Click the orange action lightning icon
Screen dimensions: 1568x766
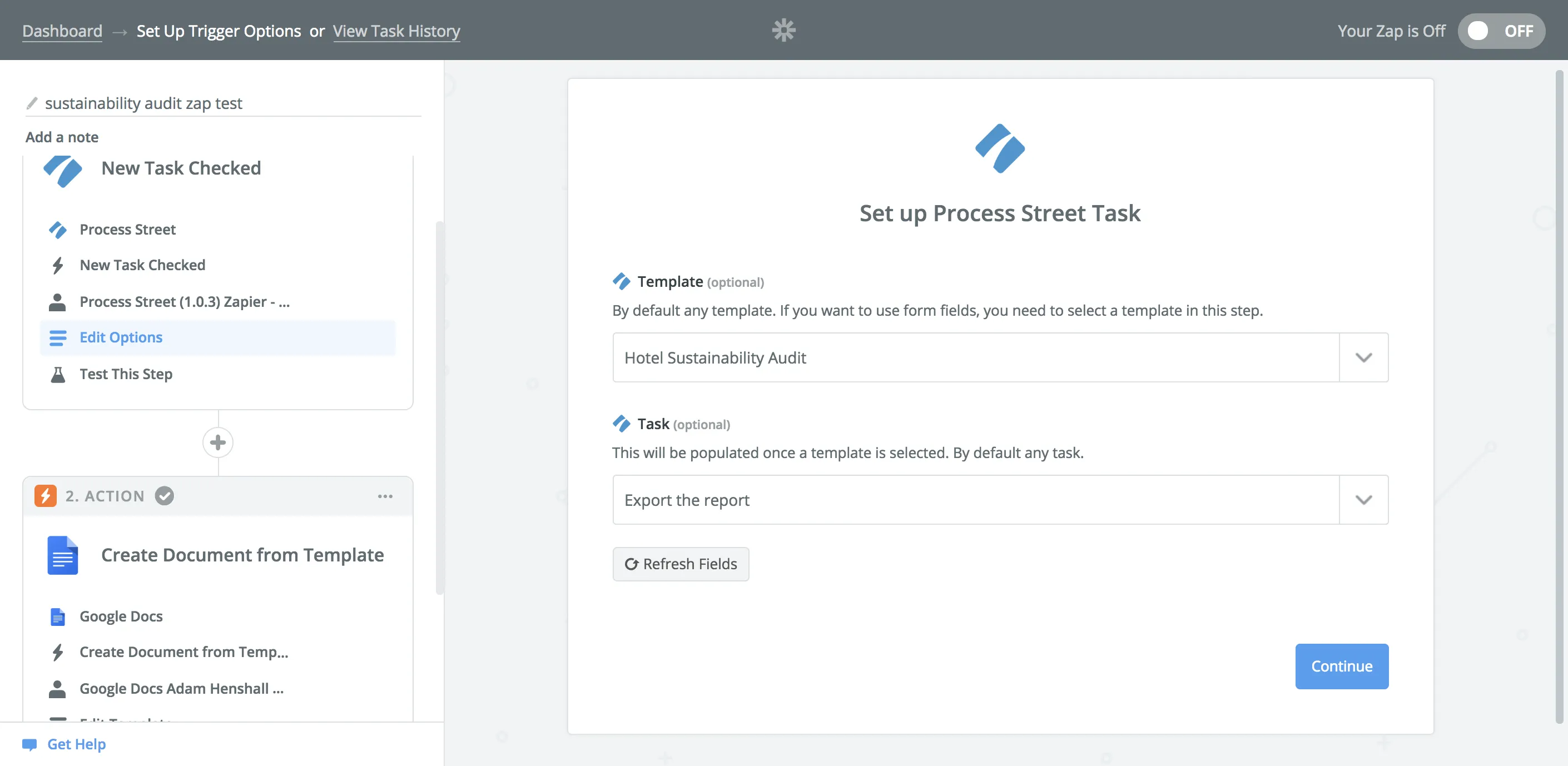(x=45, y=496)
